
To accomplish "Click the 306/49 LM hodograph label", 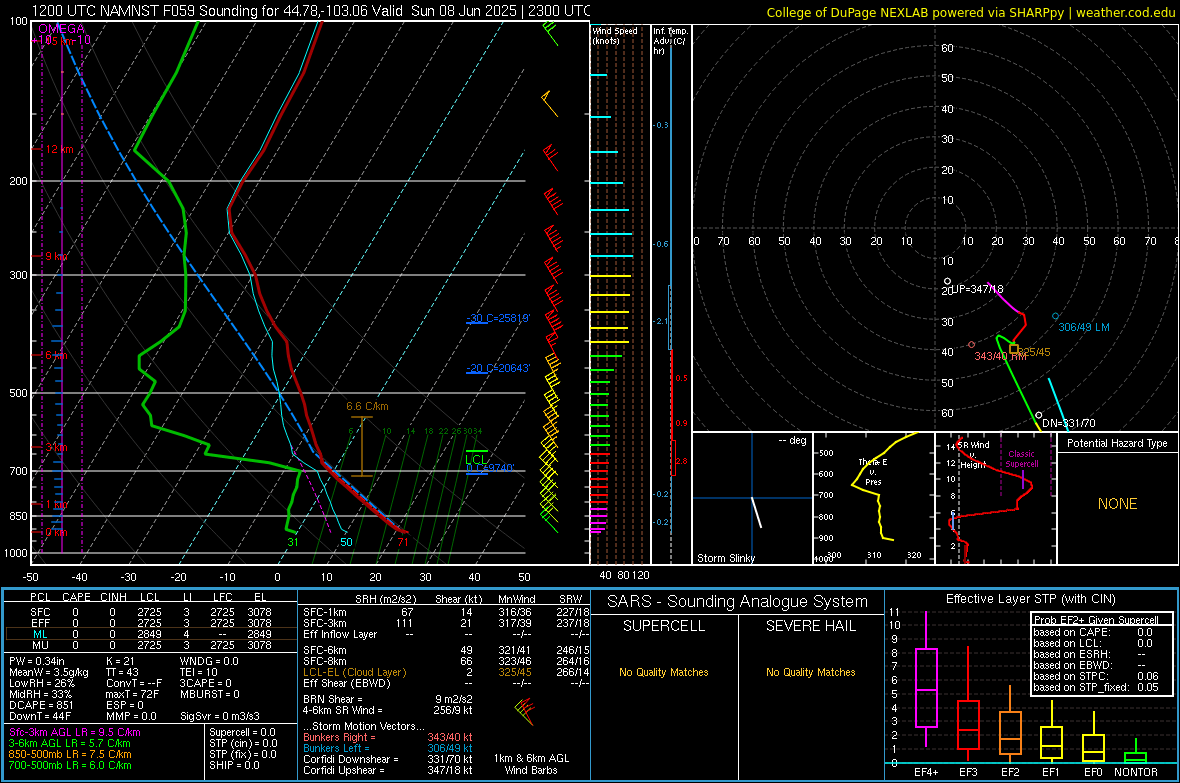I will [x=1084, y=328].
